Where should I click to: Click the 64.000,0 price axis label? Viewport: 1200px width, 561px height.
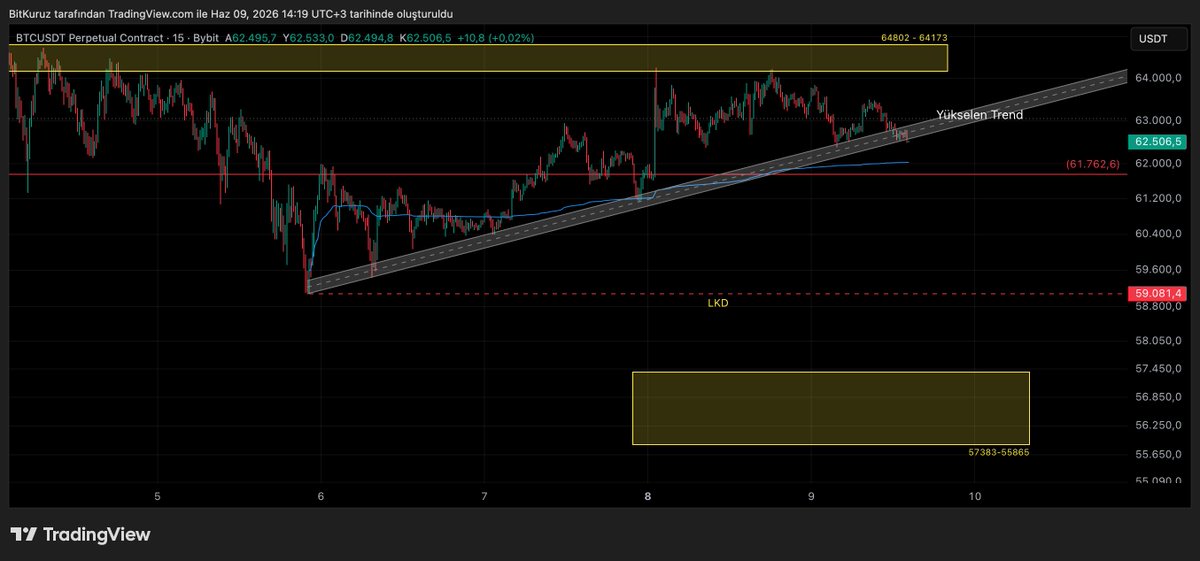[x=1160, y=78]
